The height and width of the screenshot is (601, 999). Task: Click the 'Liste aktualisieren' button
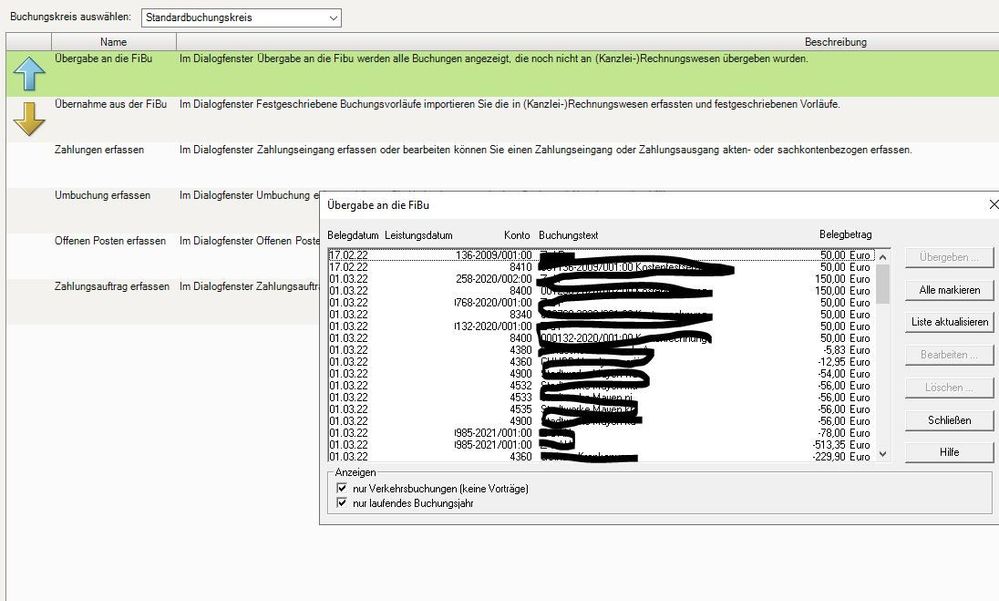[x=949, y=322]
